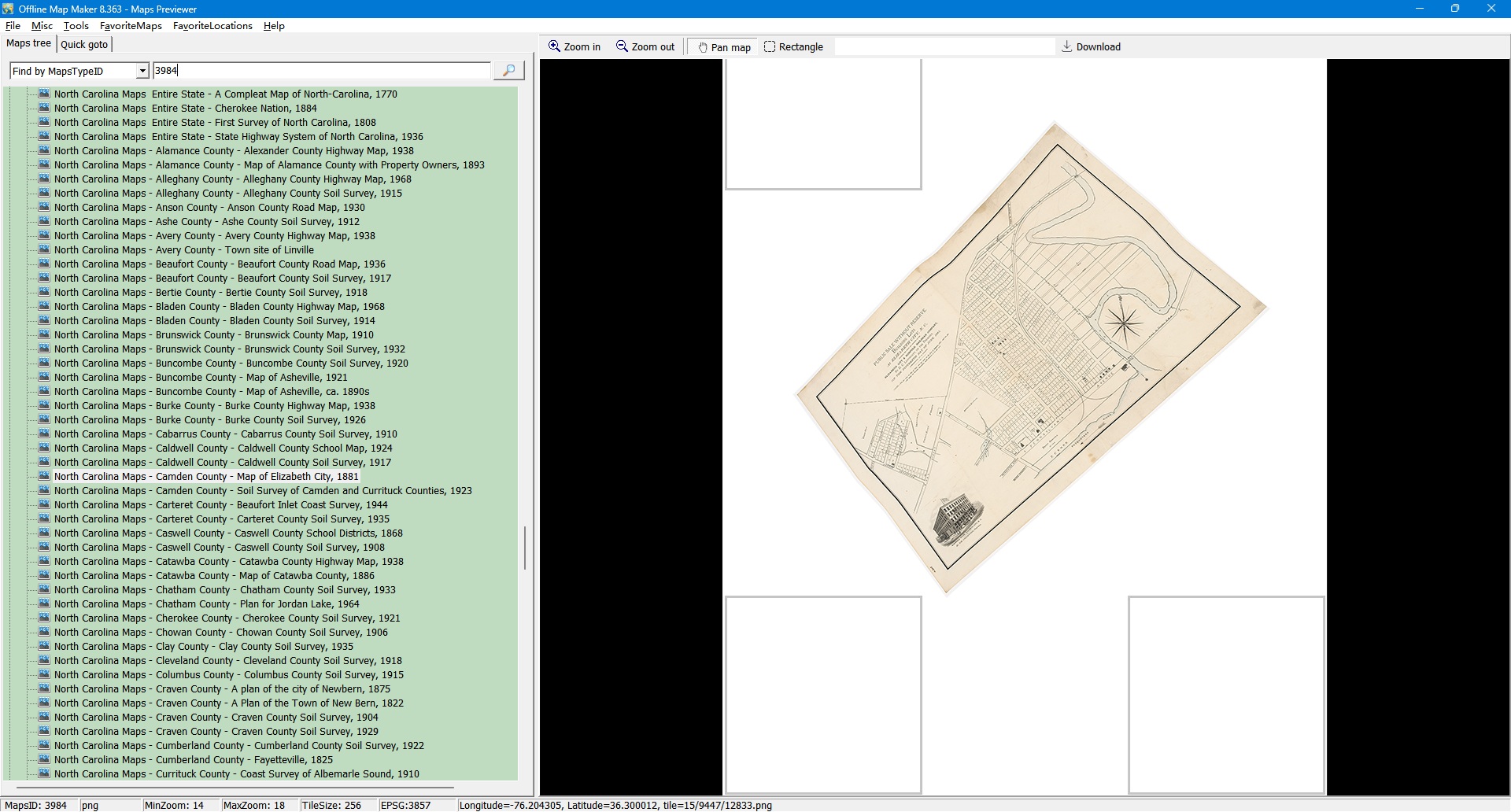The image size is (1511, 812).
Task: Click the horizontal scrollbar under maps tree
Action: [x=236, y=787]
